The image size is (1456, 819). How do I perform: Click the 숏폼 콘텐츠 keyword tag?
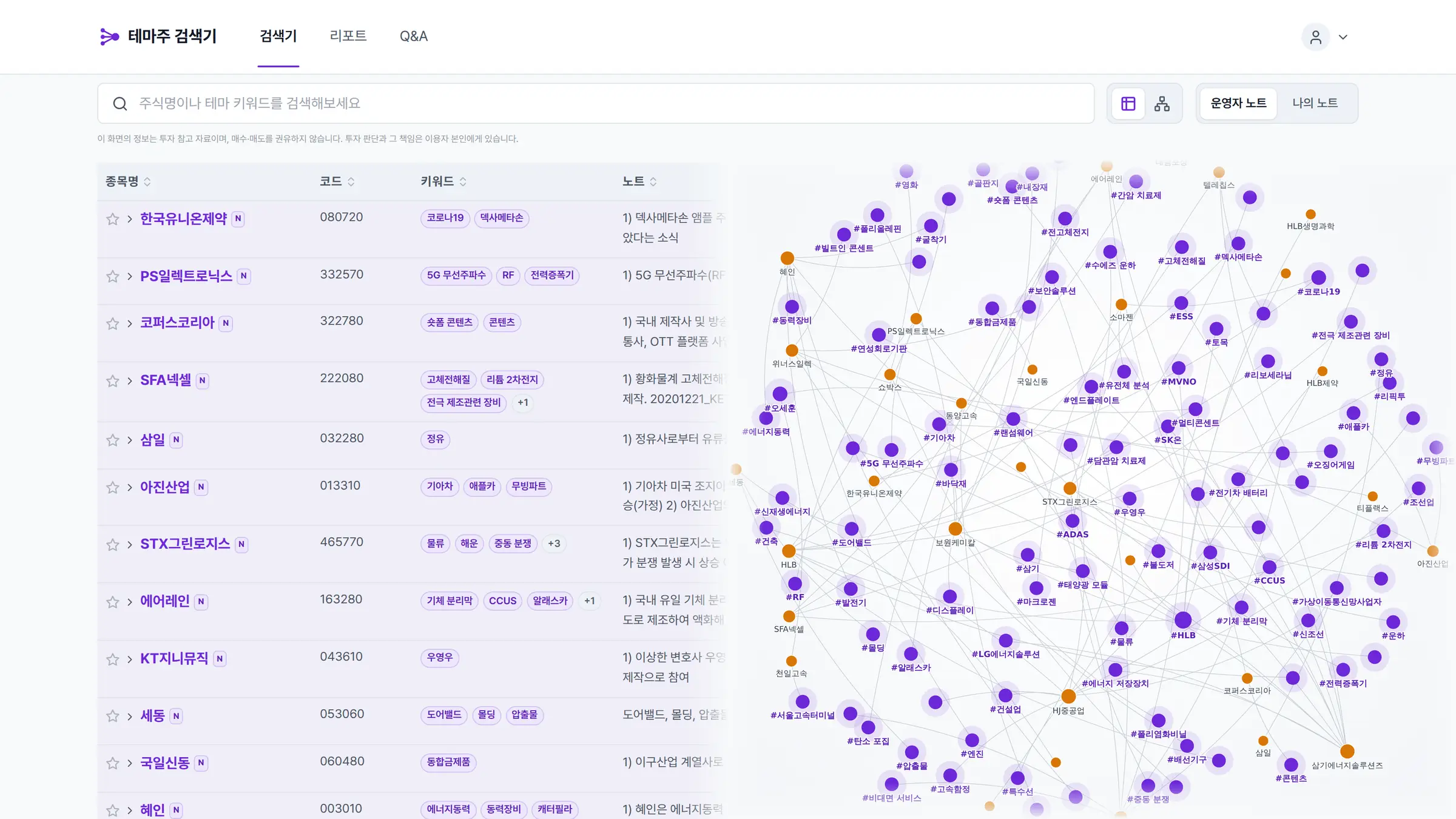[x=450, y=322]
